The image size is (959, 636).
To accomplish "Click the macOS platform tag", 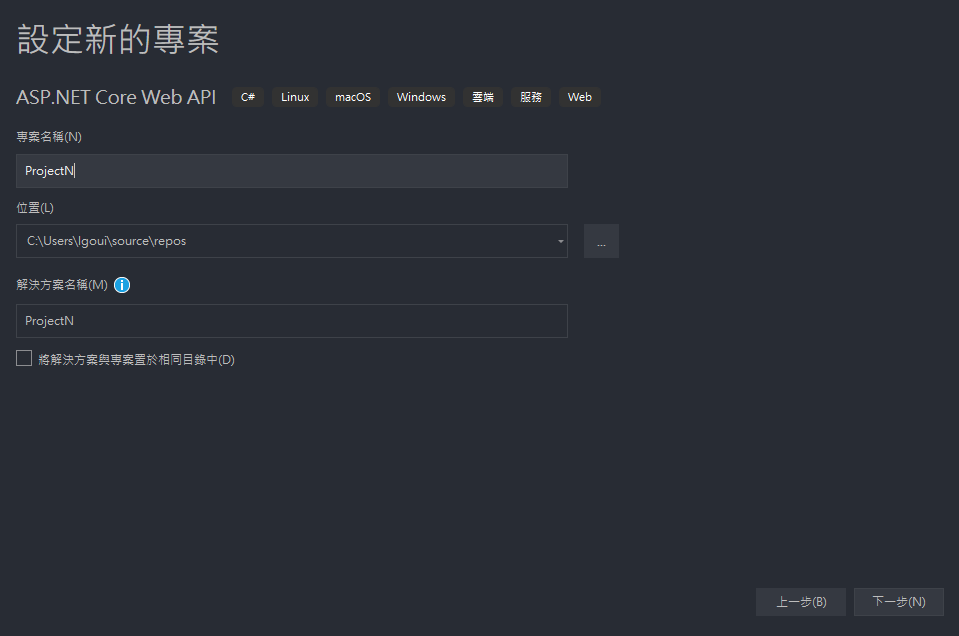I will pos(353,97).
